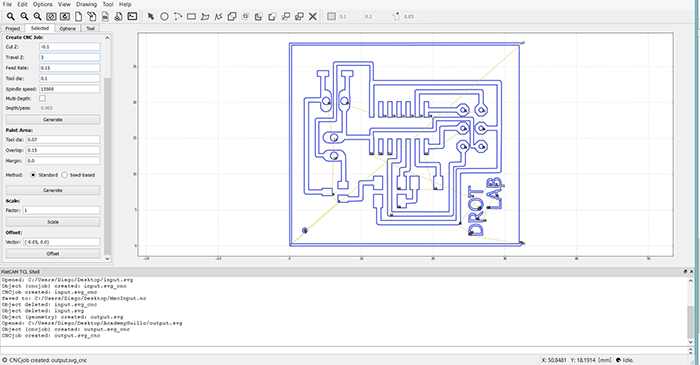Switch to the Options tab
This screenshot has height=365, width=700.
[x=67, y=29]
